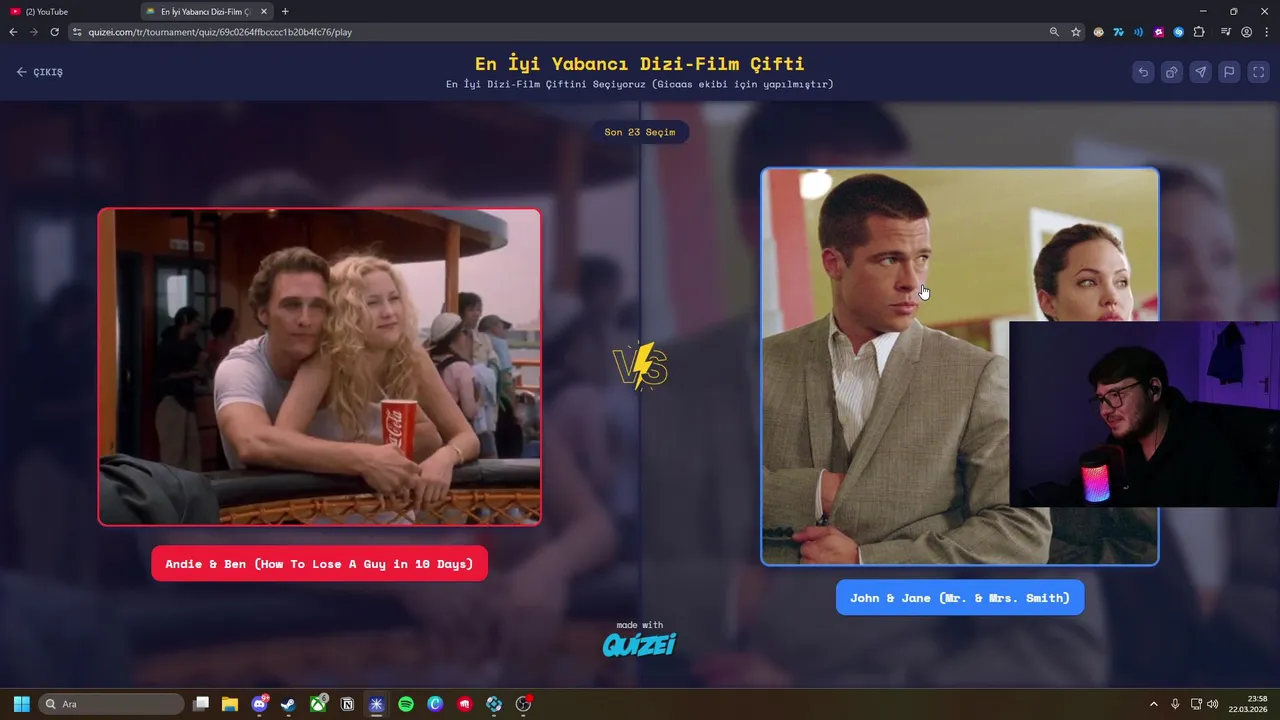The height and width of the screenshot is (720, 1280).
Task: Click the Son 23 Seçim counter badge
Action: (x=640, y=132)
